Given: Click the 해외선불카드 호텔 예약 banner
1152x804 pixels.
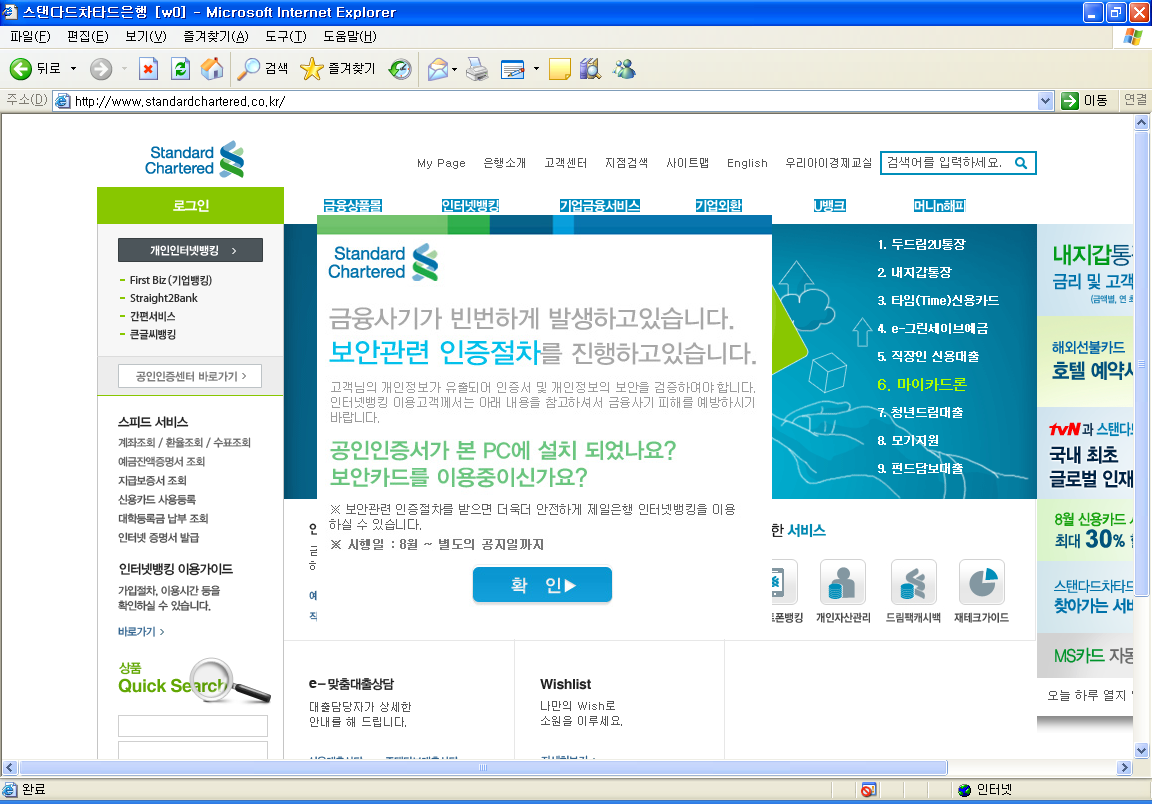Looking at the screenshot, I should (1085, 361).
